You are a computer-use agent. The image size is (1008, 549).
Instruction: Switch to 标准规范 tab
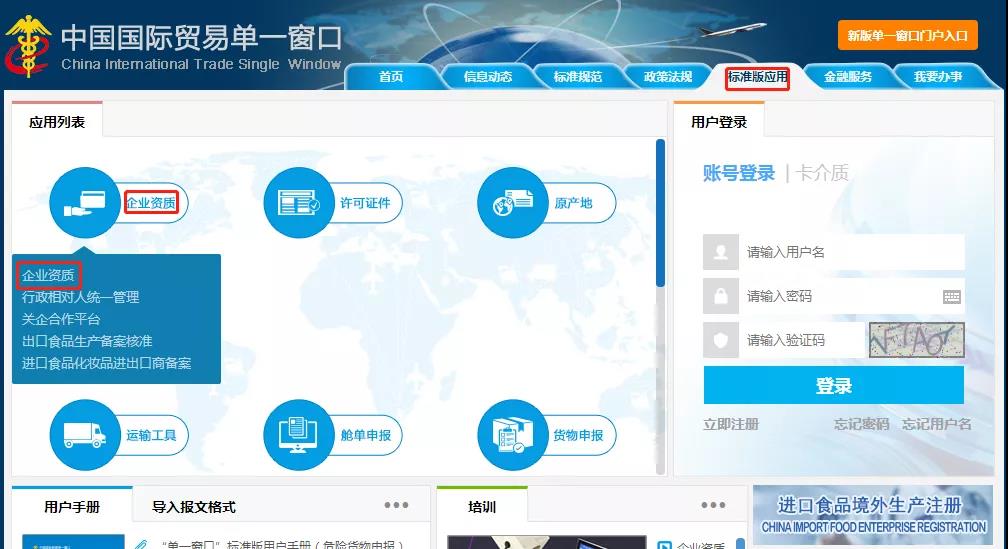577,76
